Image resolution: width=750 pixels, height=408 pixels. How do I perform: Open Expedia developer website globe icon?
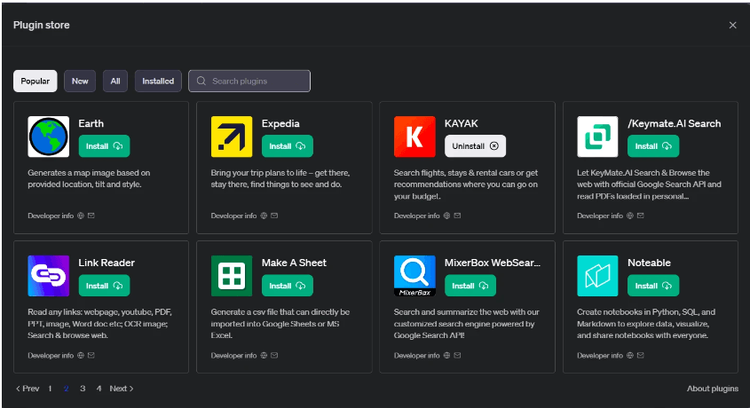pos(264,216)
